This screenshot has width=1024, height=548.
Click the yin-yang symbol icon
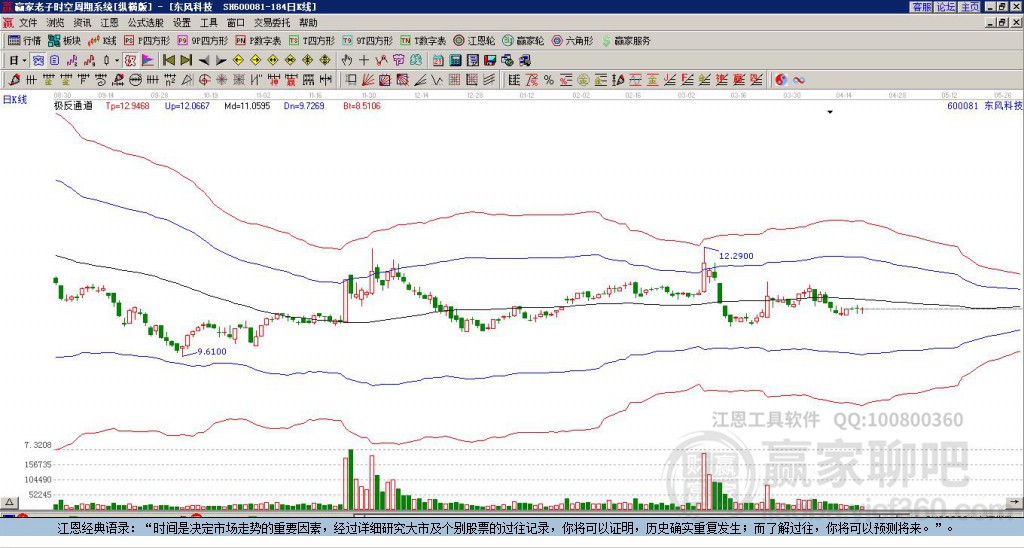pyautogui.click(x=781, y=80)
